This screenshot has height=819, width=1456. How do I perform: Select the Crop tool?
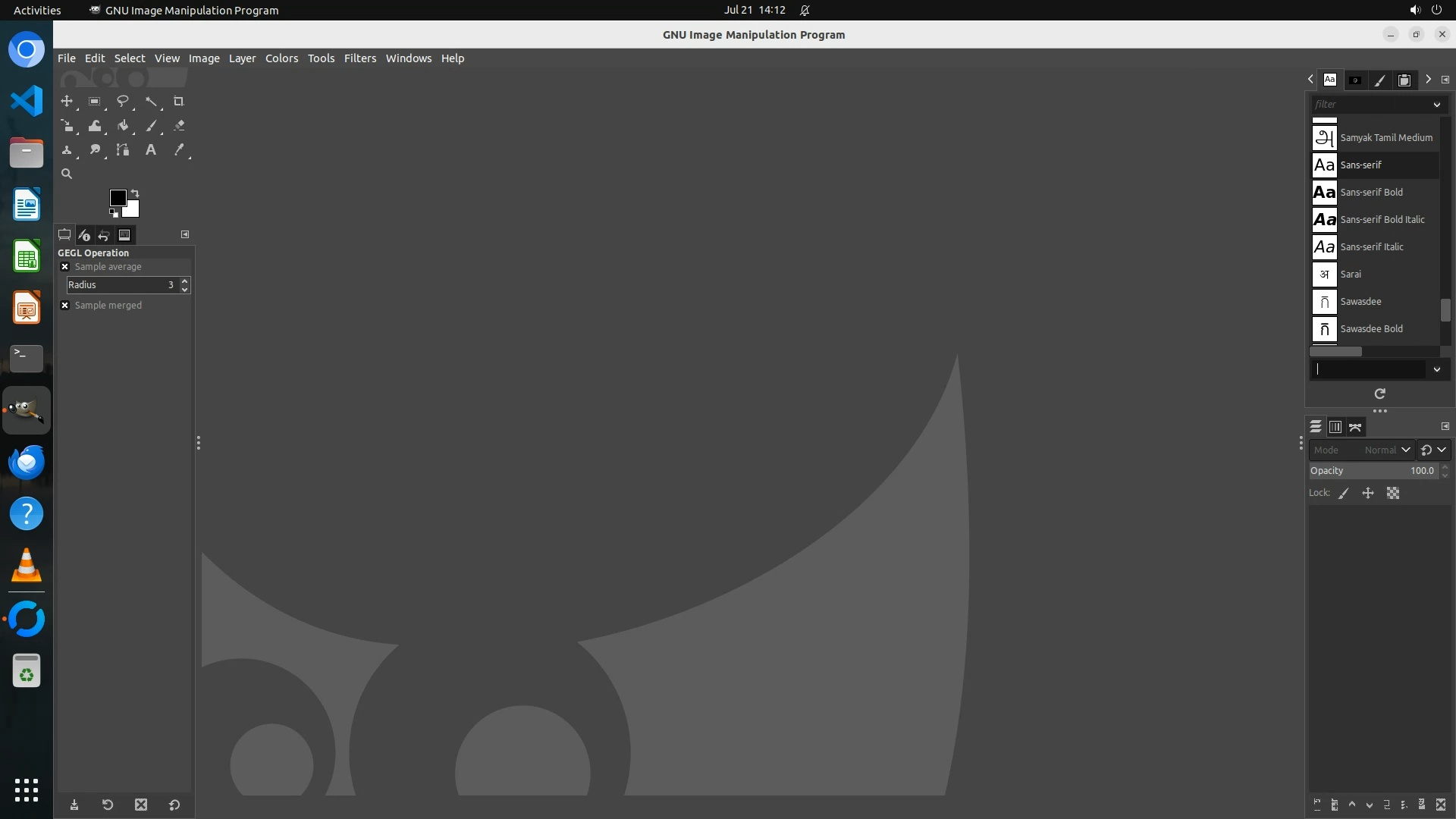pos(179,101)
